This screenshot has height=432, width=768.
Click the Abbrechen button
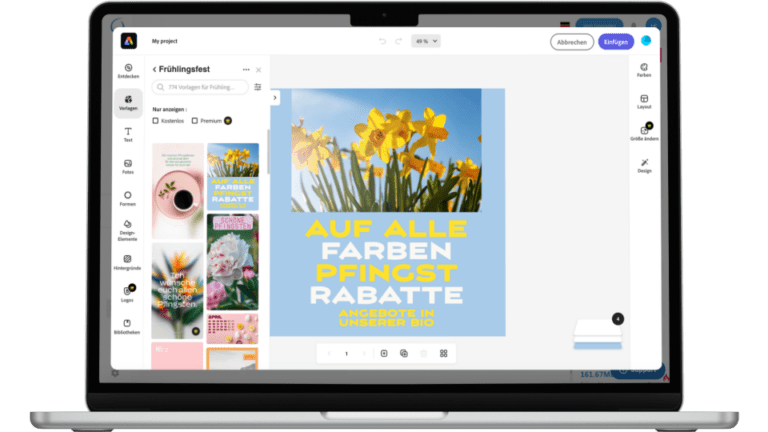point(571,41)
